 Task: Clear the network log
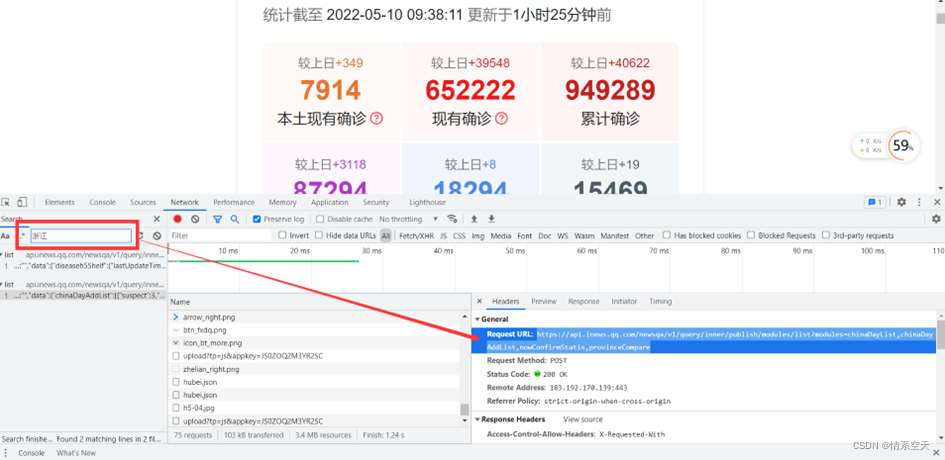tap(195, 219)
